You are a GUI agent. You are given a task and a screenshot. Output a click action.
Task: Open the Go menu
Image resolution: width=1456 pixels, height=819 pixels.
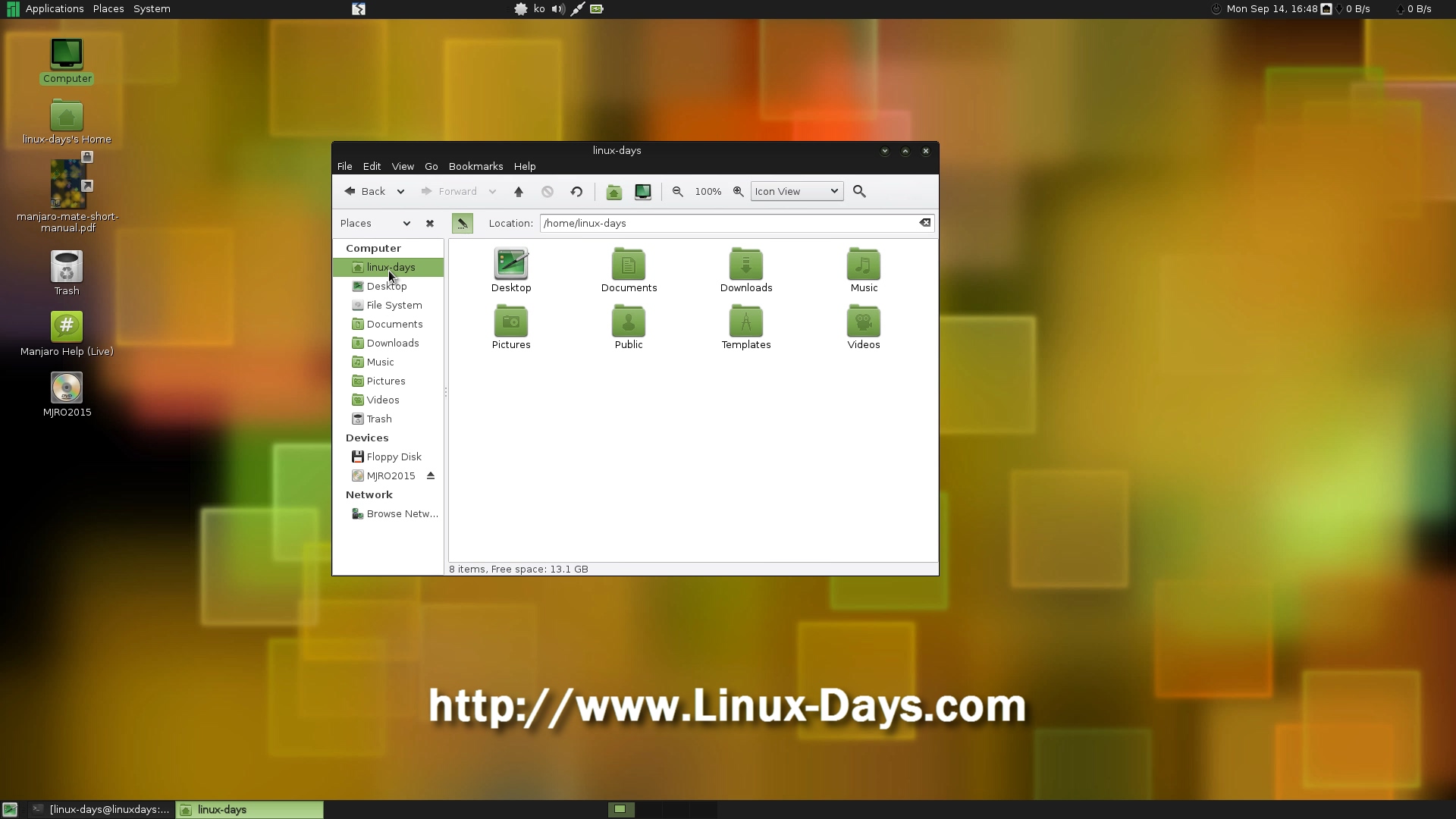(431, 167)
